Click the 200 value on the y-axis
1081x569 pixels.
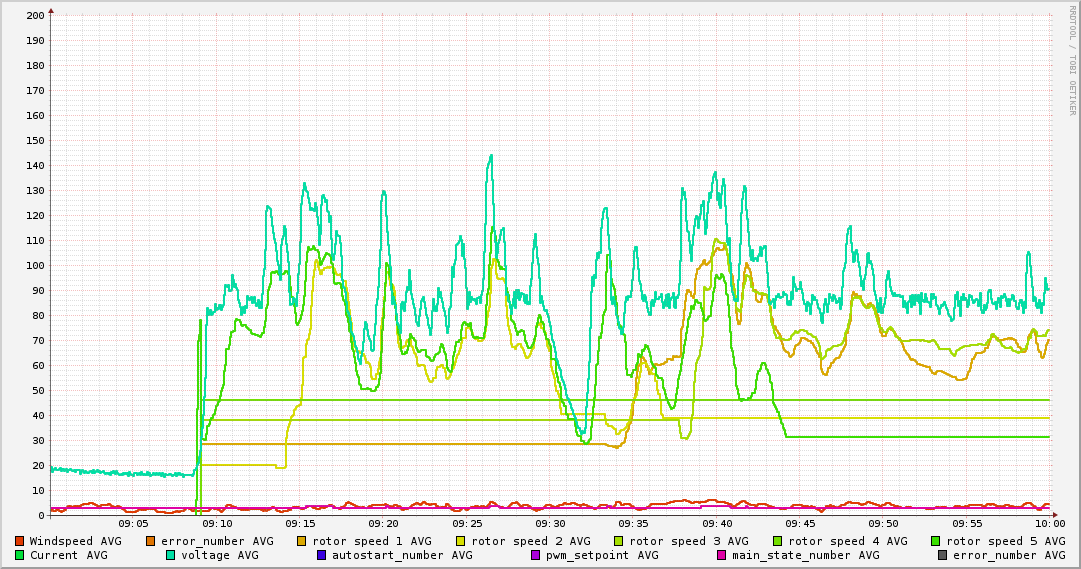[x=35, y=15]
